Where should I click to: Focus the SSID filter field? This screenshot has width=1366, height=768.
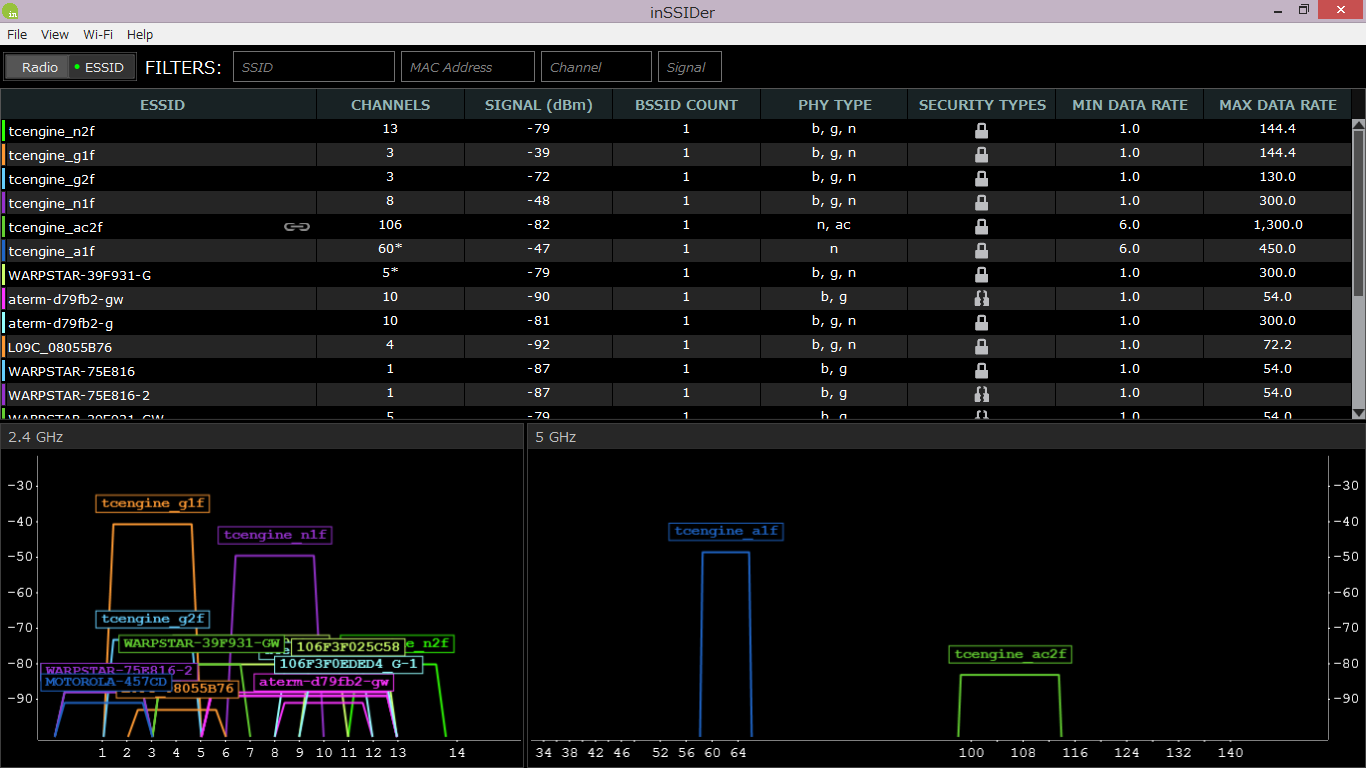coord(314,67)
